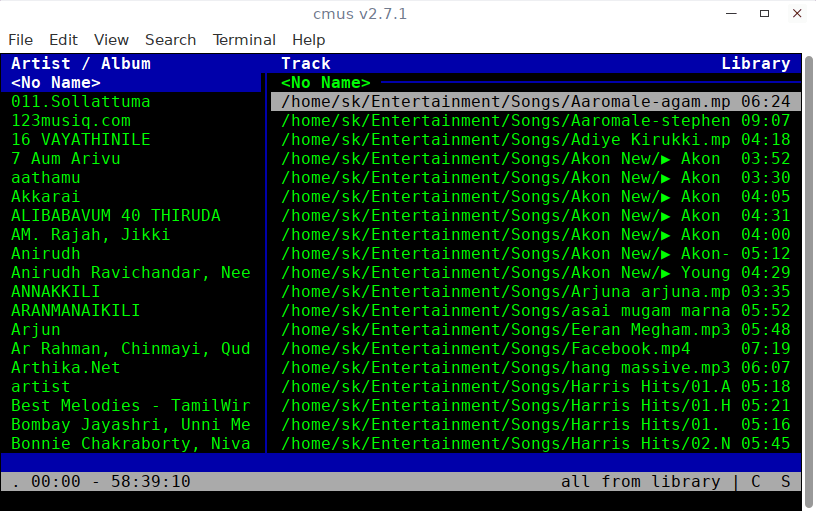Select track Arjuna arjuna.mp 03:35
Screen dimensions: 816x511
pyautogui.click(x=536, y=291)
